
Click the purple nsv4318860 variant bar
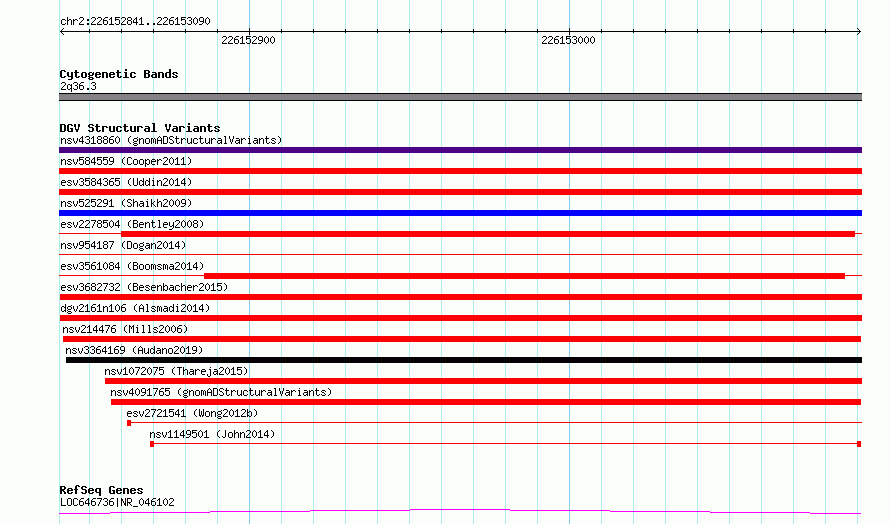point(460,150)
